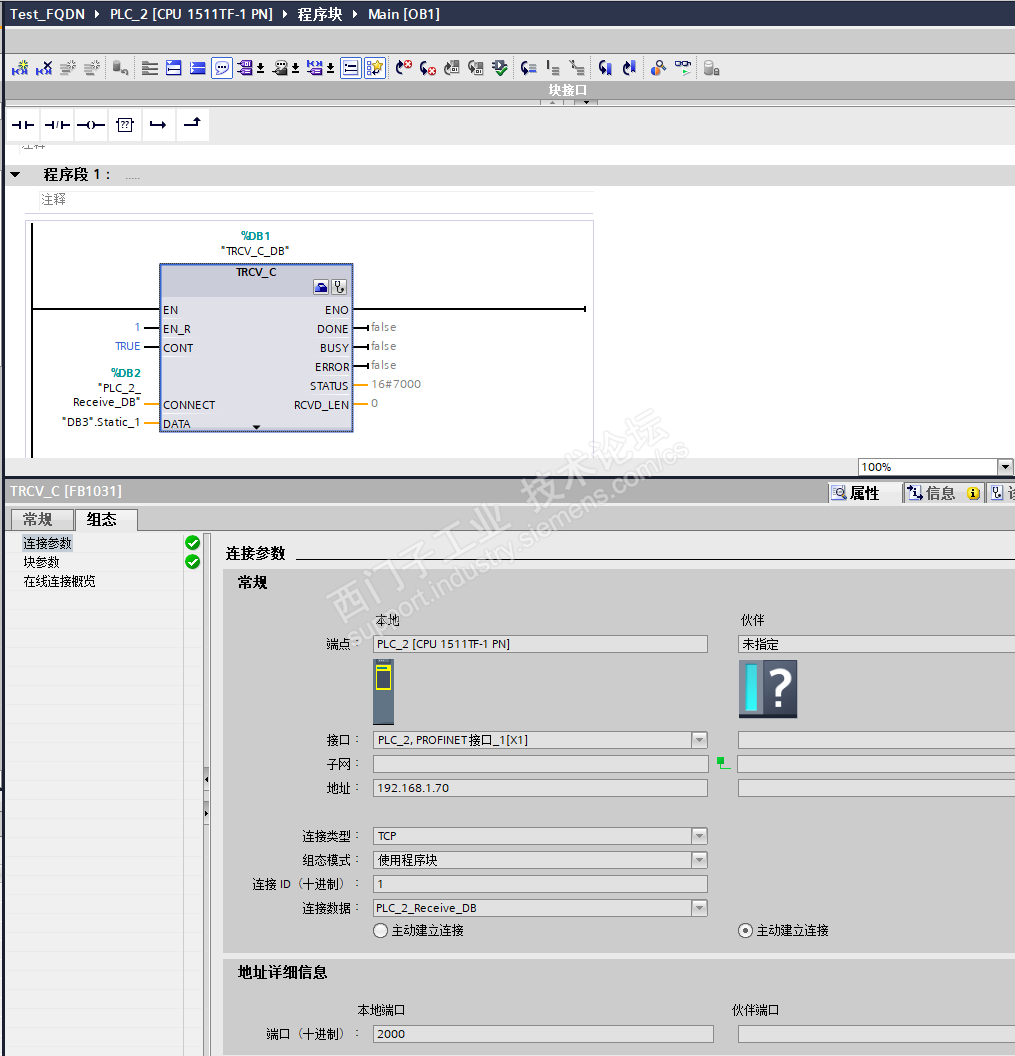Click the Insert network toolbar icon
Image resolution: width=1015 pixels, height=1056 pixels.
20,68
